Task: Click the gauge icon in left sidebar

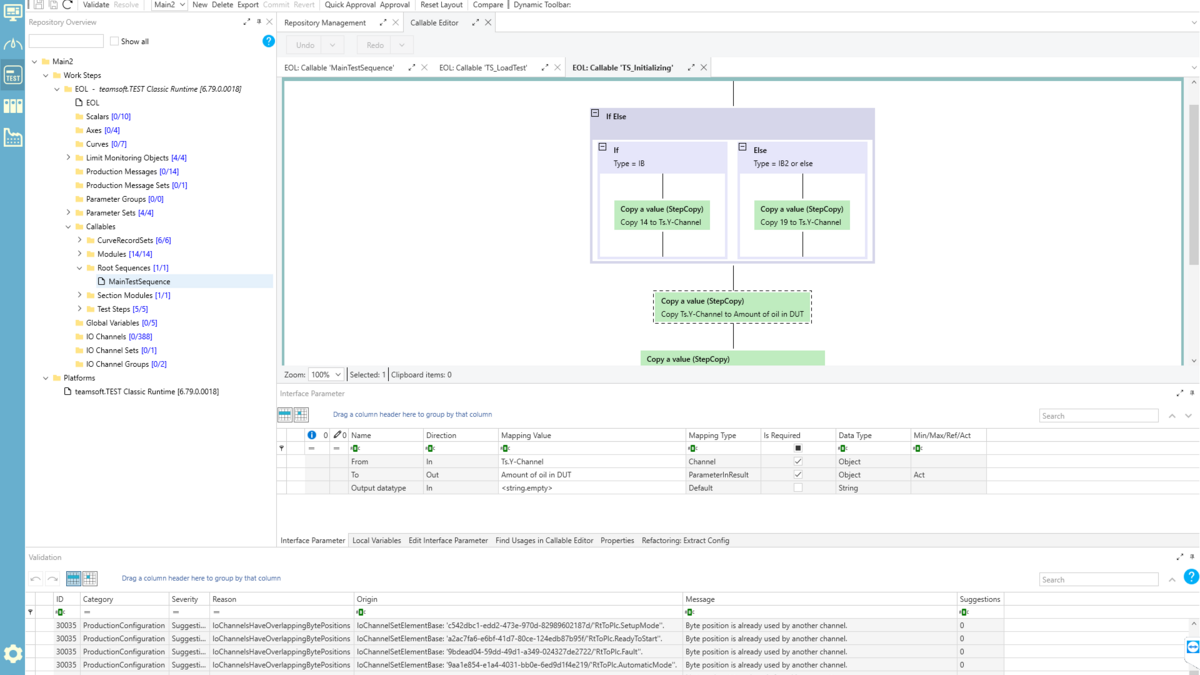Action: coord(12,44)
